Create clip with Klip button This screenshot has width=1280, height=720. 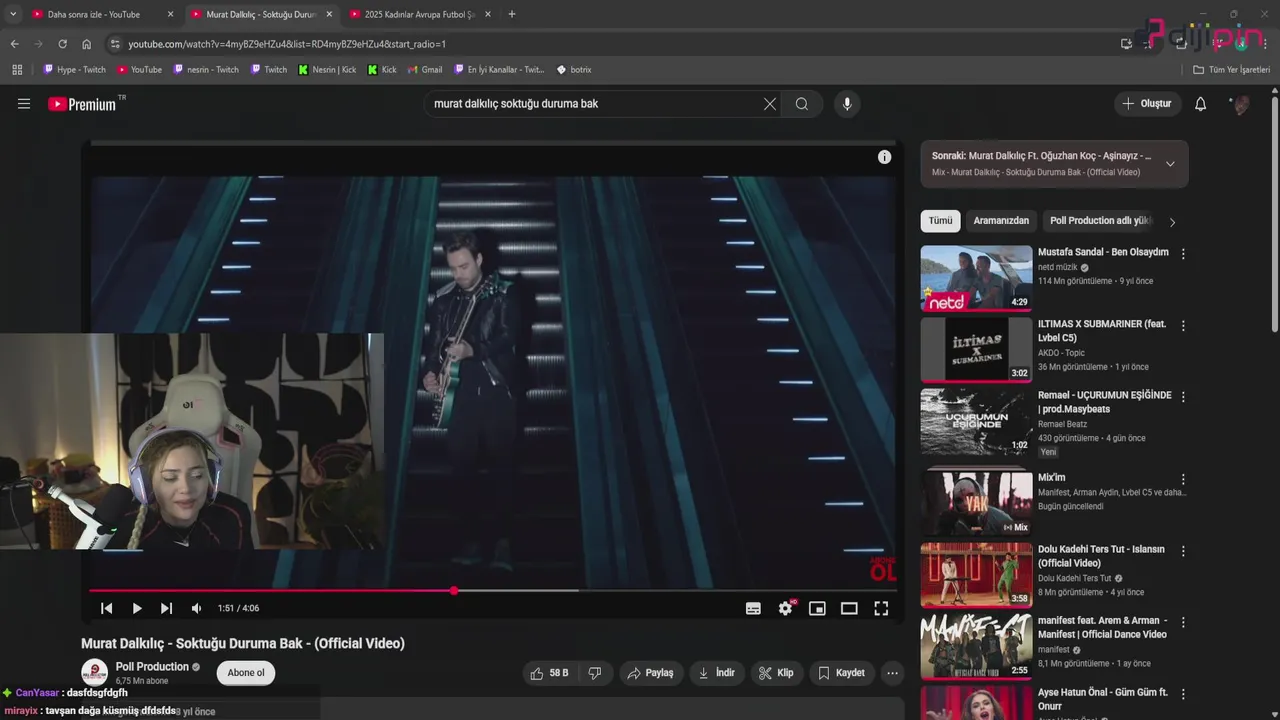click(x=776, y=673)
